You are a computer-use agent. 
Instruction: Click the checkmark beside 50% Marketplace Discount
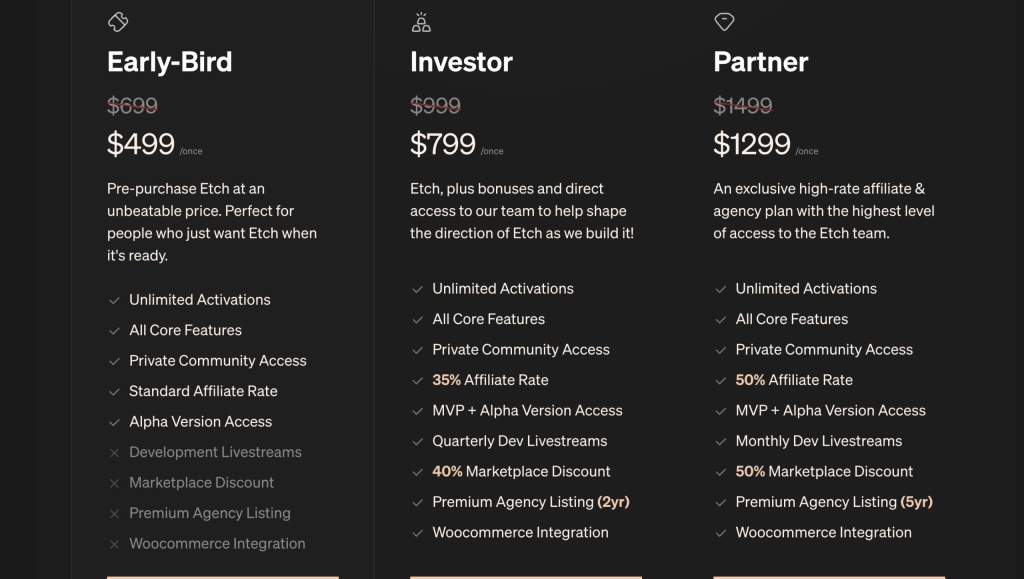pyautogui.click(x=720, y=472)
